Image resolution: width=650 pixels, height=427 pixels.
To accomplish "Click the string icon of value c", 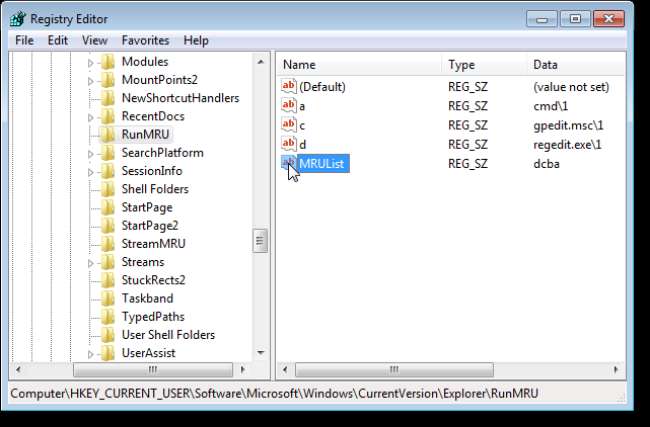I will [289, 125].
